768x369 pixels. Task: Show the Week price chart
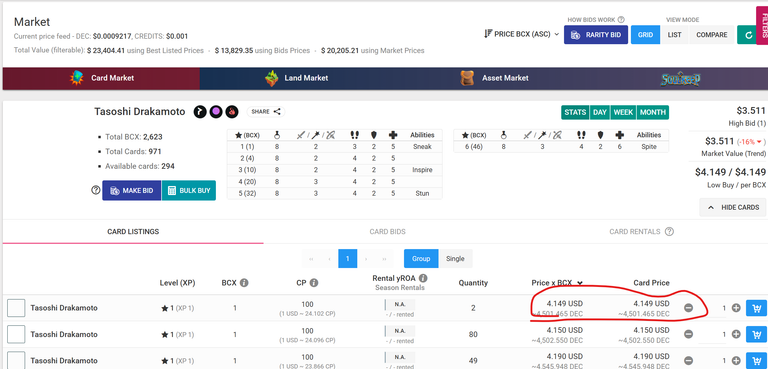coord(623,112)
